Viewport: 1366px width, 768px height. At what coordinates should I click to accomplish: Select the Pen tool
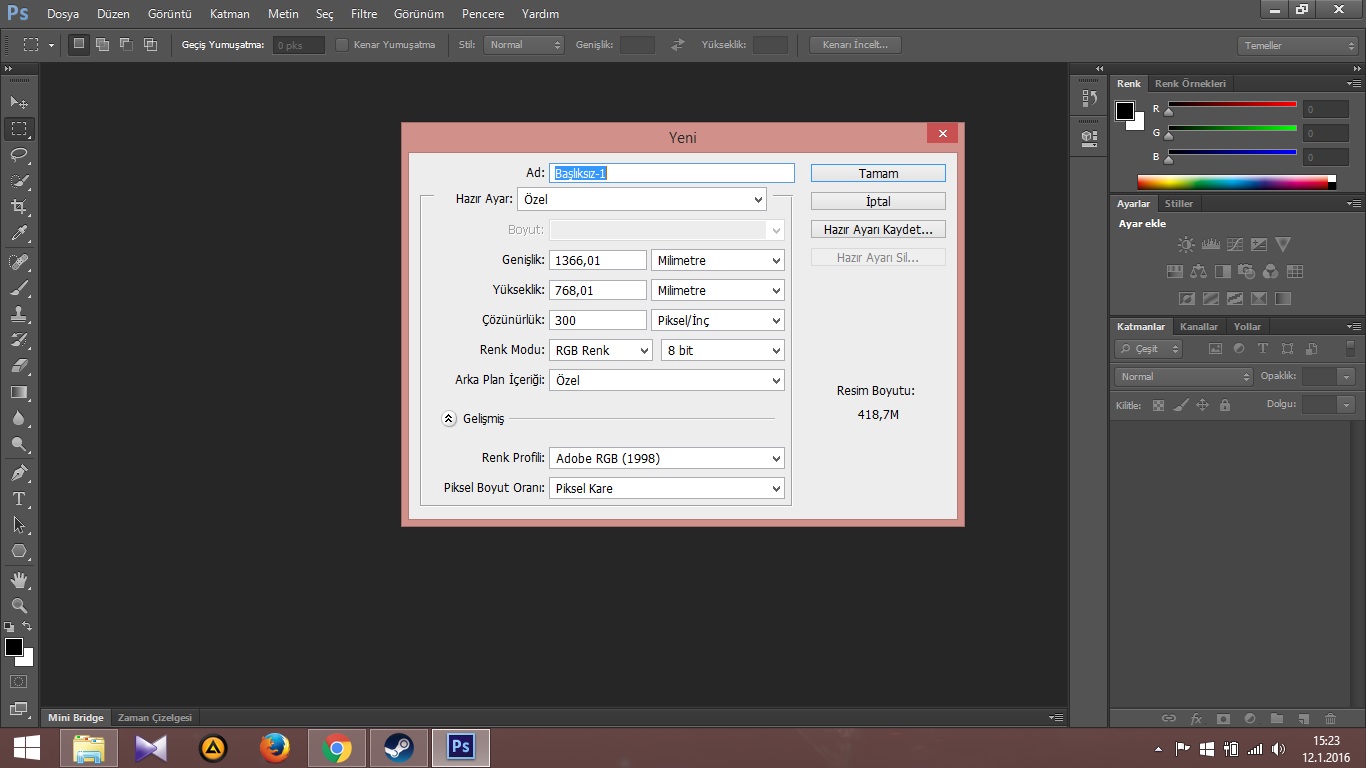pyautogui.click(x=19, y=472)
